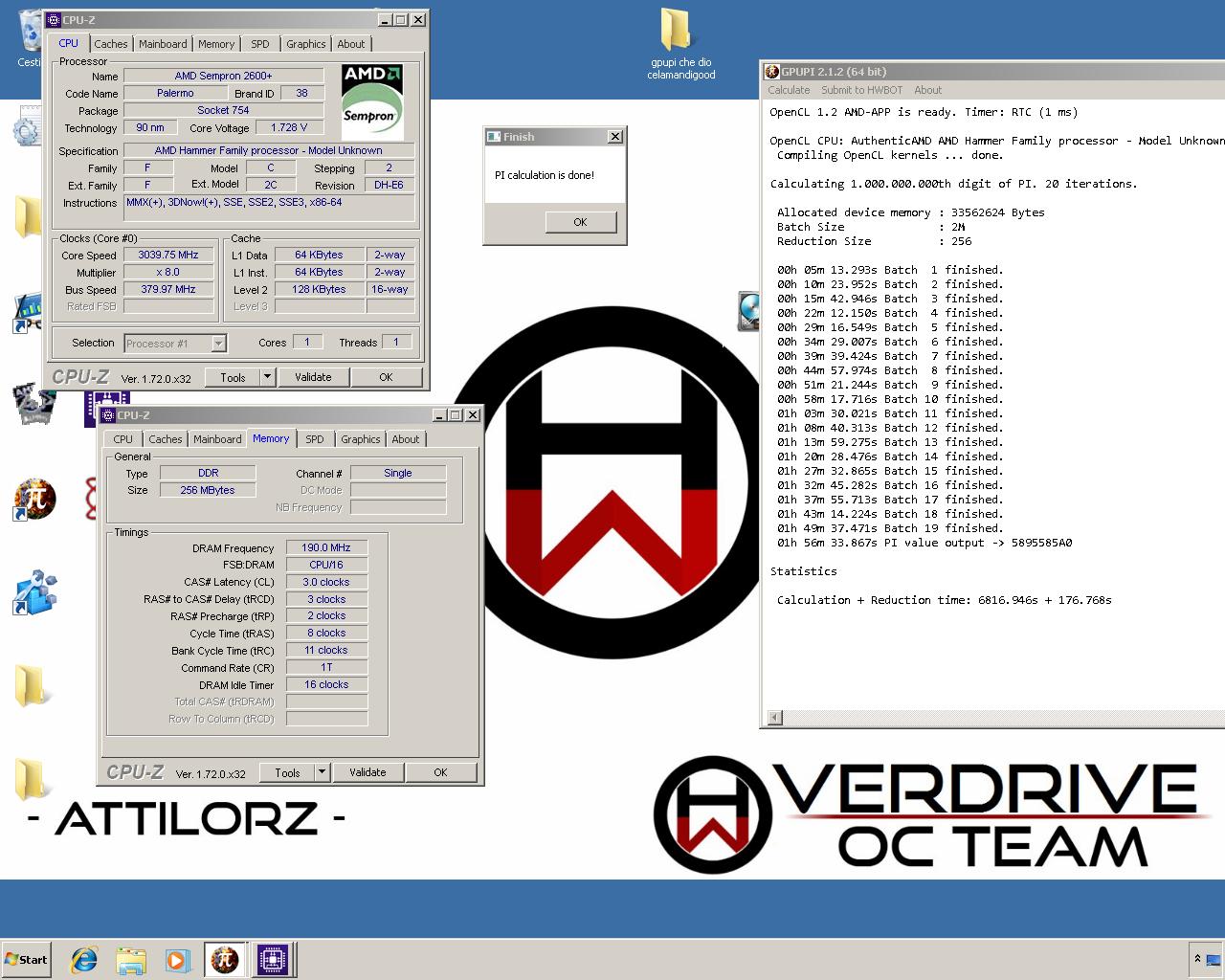Click the '1.728 V' core voltage value

pos(289,127)
